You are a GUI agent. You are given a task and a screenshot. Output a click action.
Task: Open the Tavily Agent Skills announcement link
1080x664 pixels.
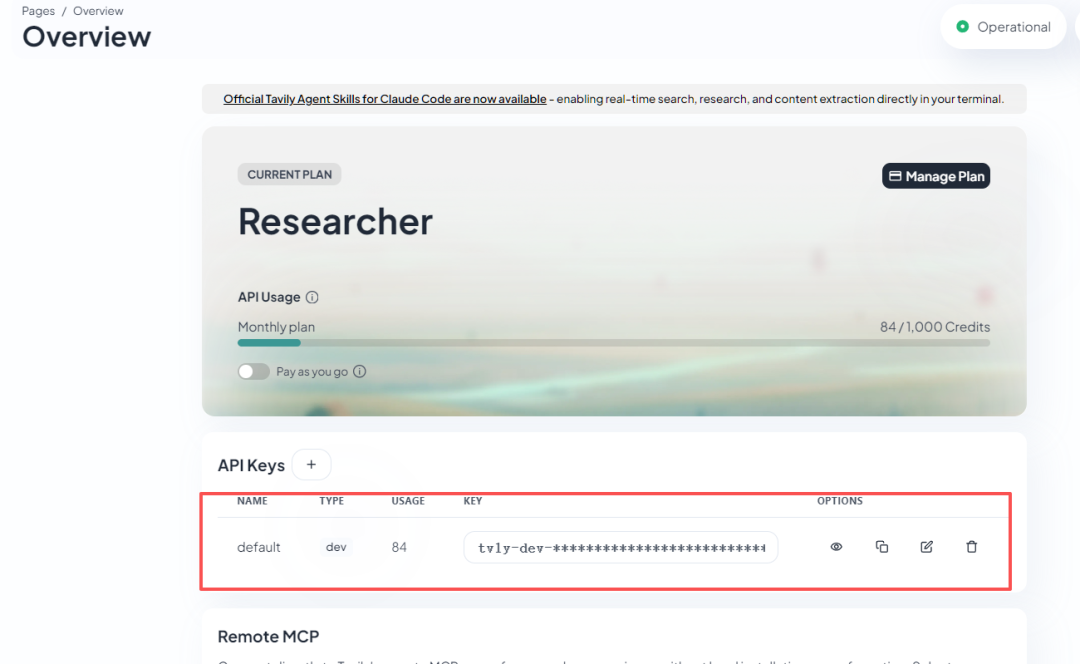[384, 99]
